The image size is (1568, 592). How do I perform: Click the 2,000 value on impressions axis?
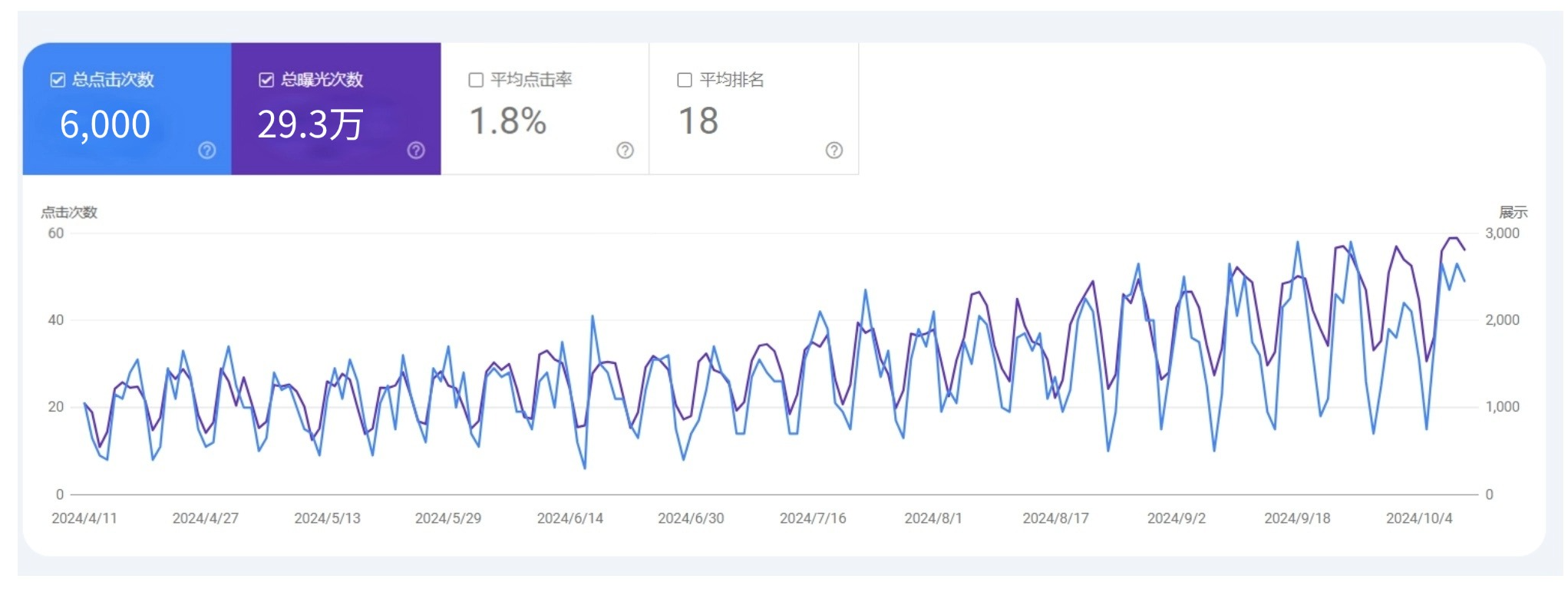pos(1503,320)
